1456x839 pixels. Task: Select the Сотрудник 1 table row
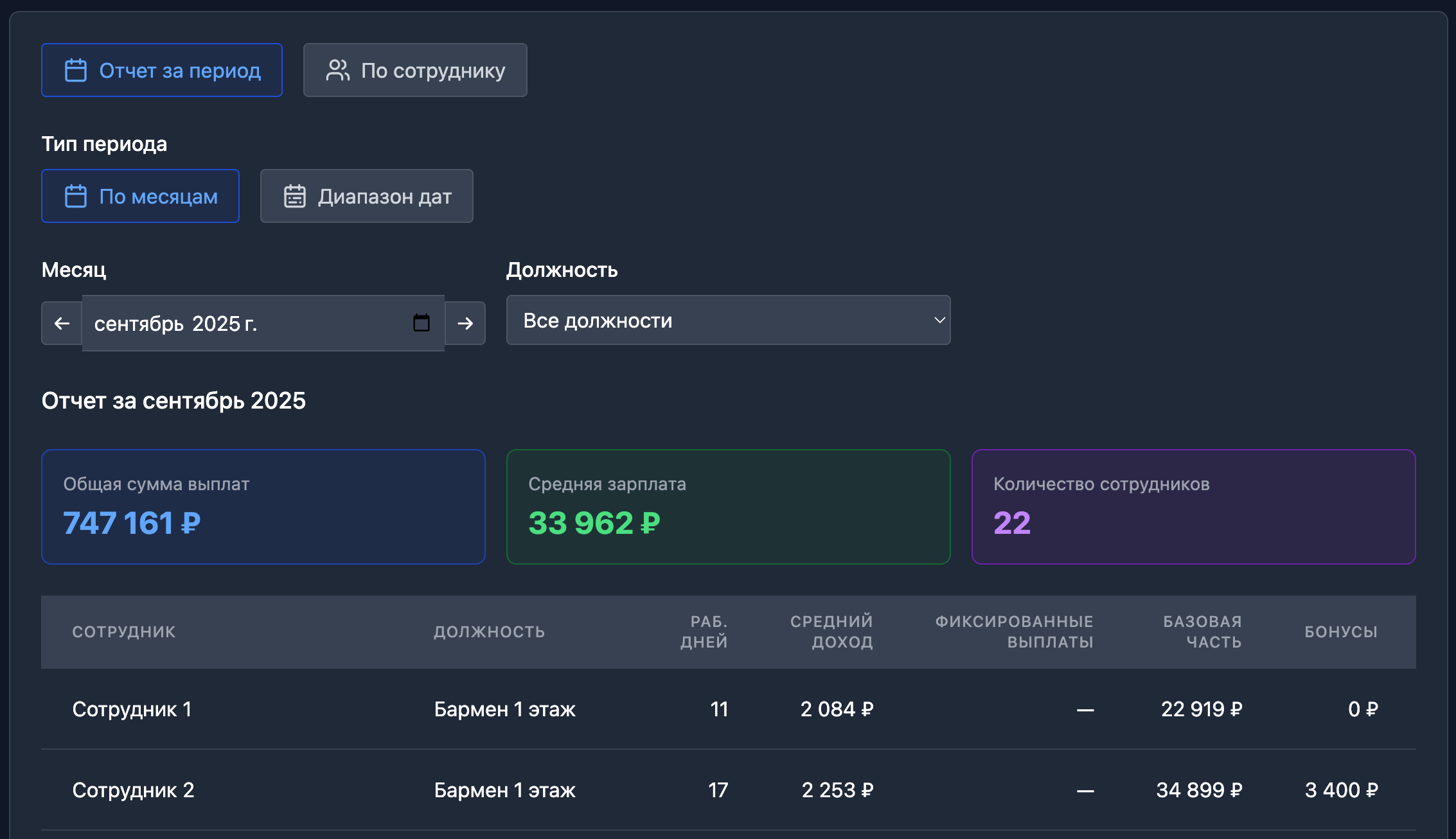pyautogui.click(x=132, y=709)
